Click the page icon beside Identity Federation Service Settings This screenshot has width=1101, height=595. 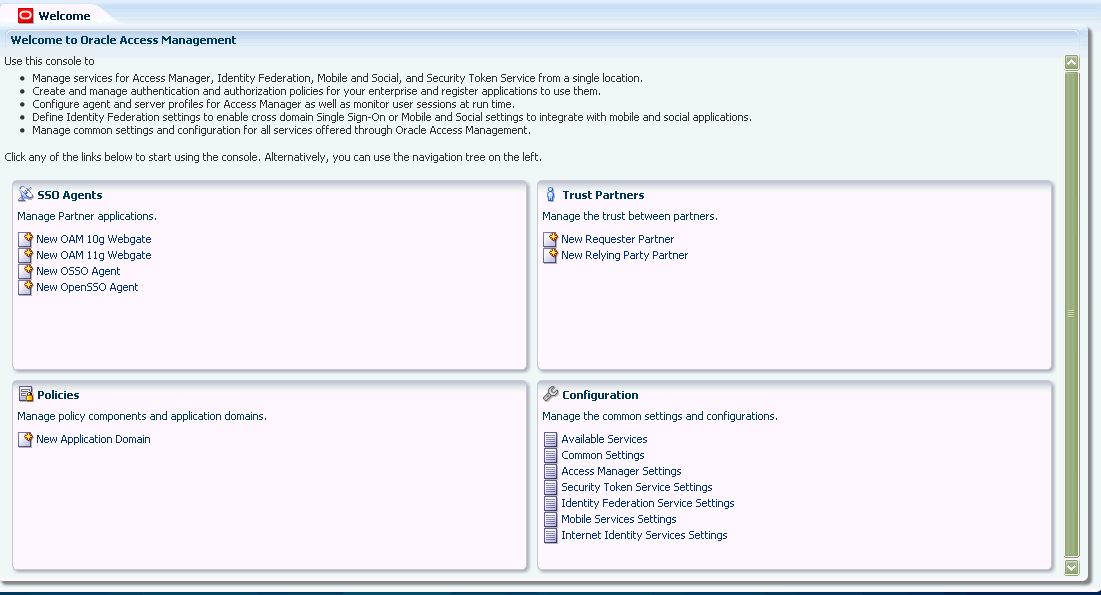[550, 504]
